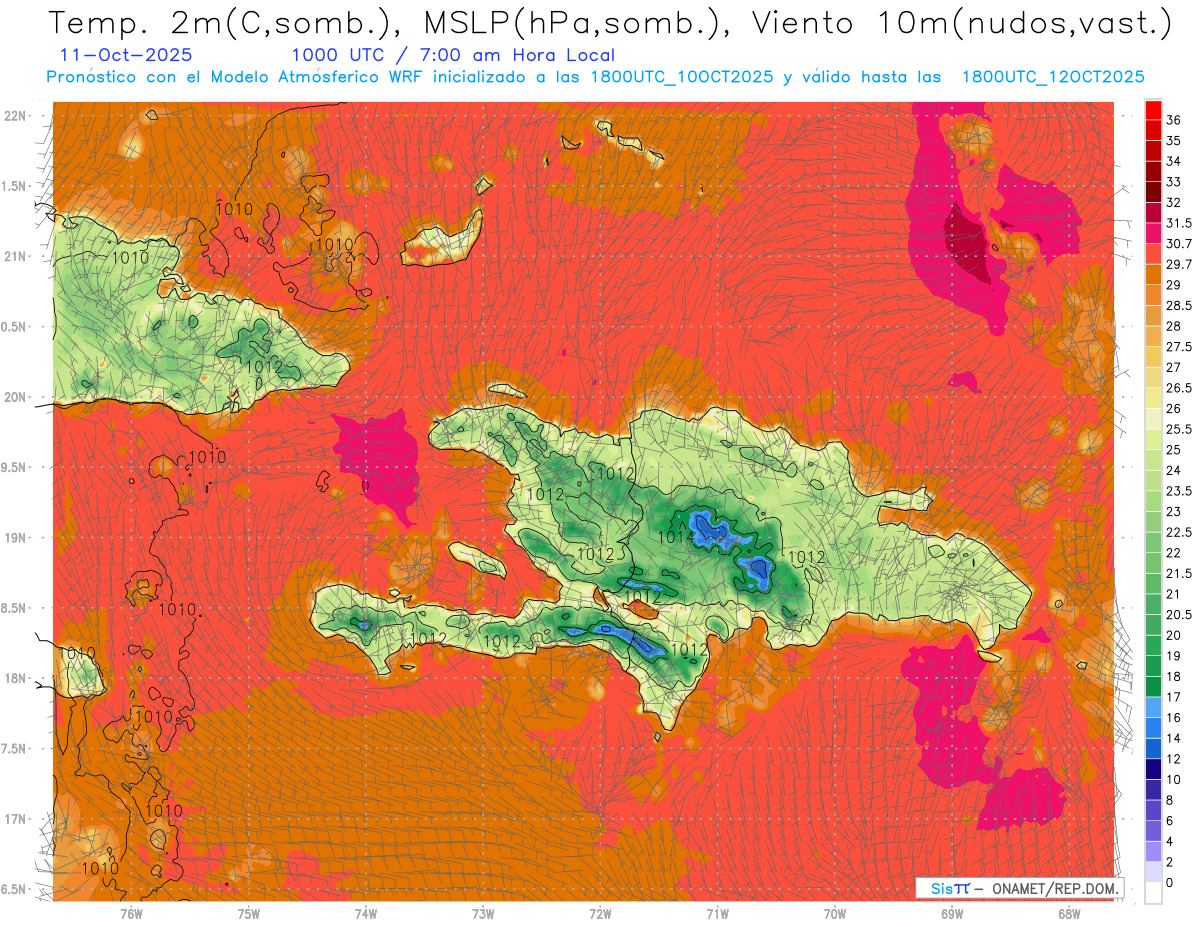The height and width of the screenshot is (927, 1200).
Task: Click the SisTT ONAMET/REP.DOM. watermark box
Action: click(1020, 888)
